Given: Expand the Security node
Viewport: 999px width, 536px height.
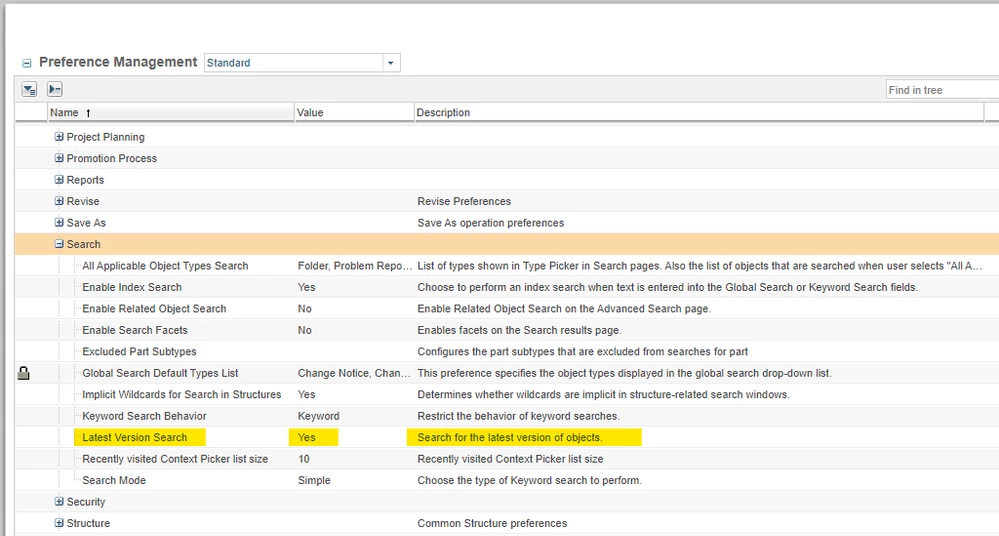Looking at the screenshot, I should [59, 502].
